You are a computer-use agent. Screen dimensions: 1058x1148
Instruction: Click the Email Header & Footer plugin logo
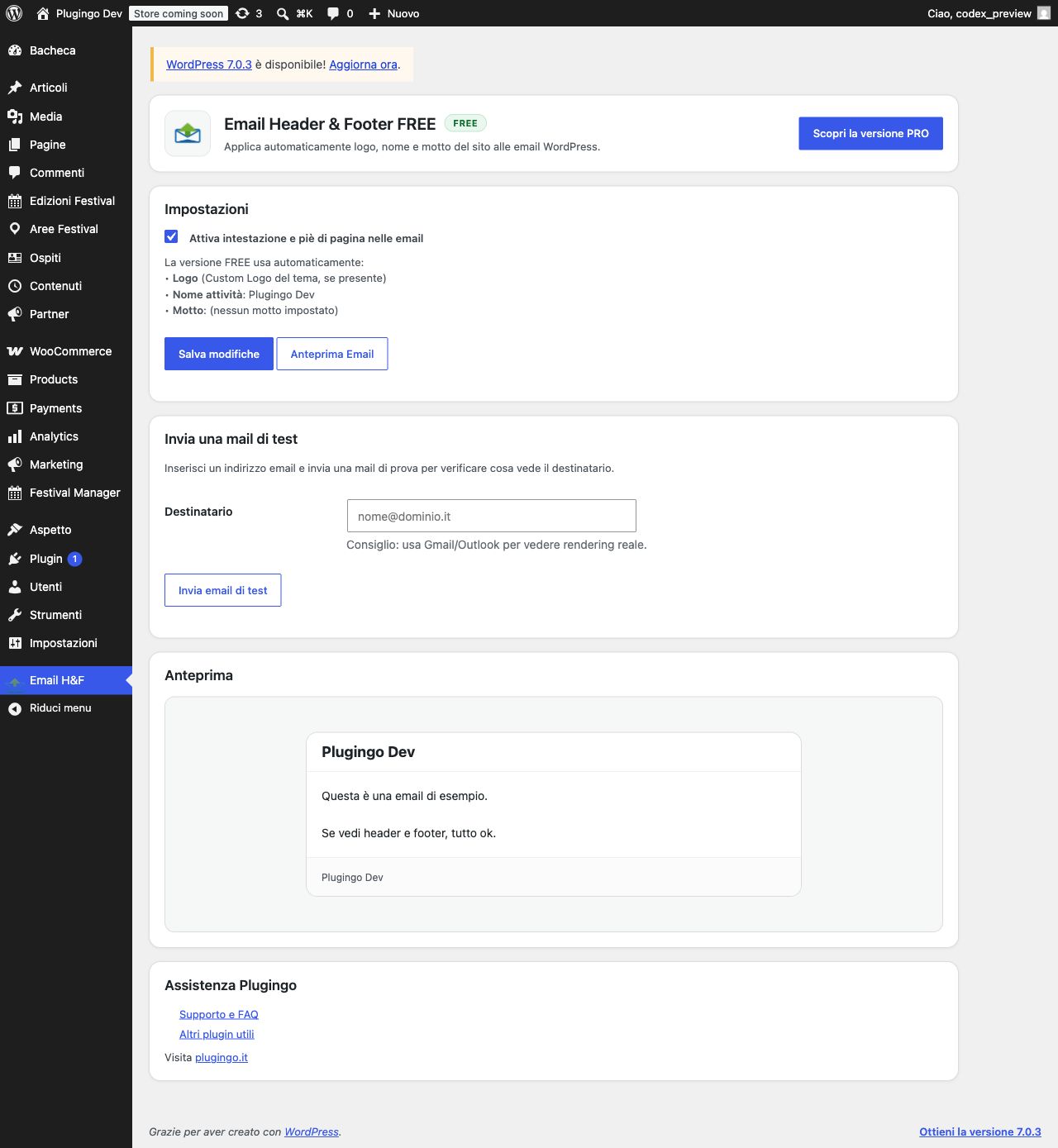click(x=188, y=133)
